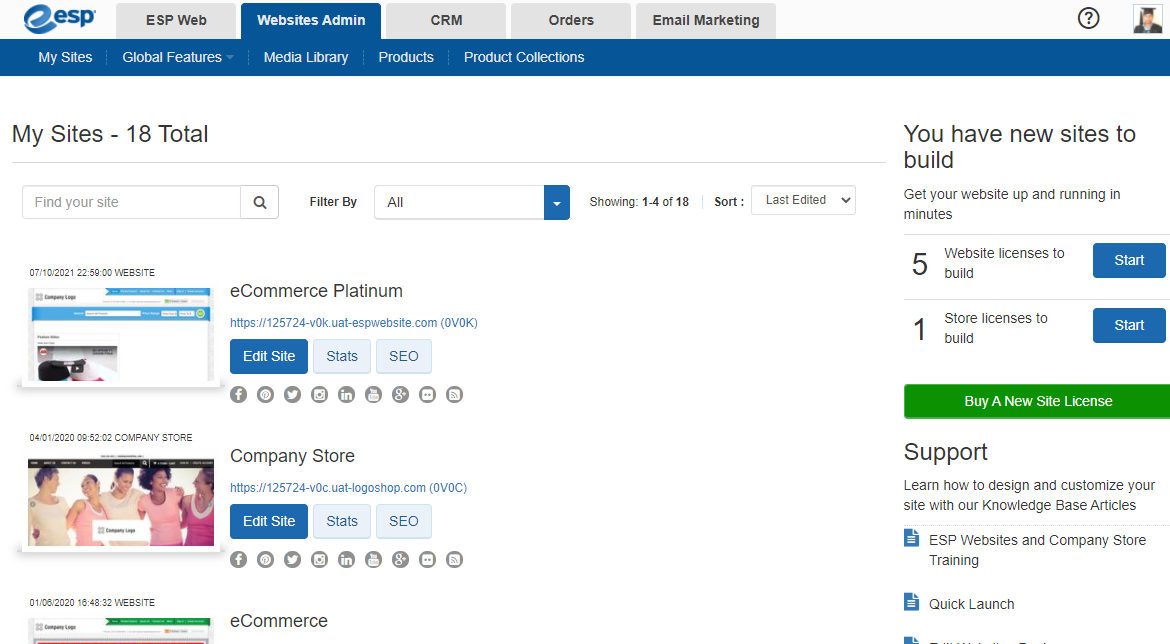Open Google Plus icon for eCommerce Platinum
The height and width of the screenshot is (644, 1170).
(x=401, y=395)
